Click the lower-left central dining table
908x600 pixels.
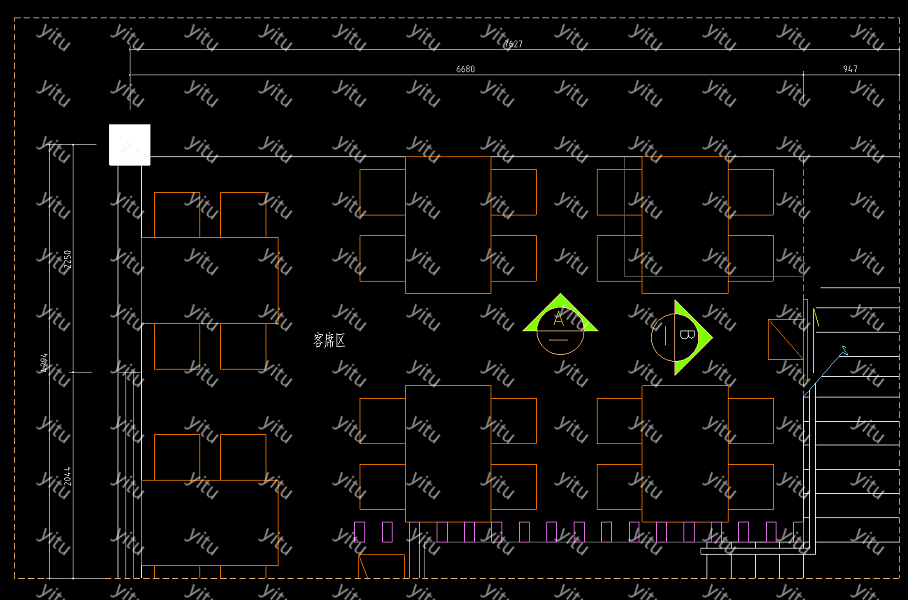pyautogui.click(x=448, y=453)
